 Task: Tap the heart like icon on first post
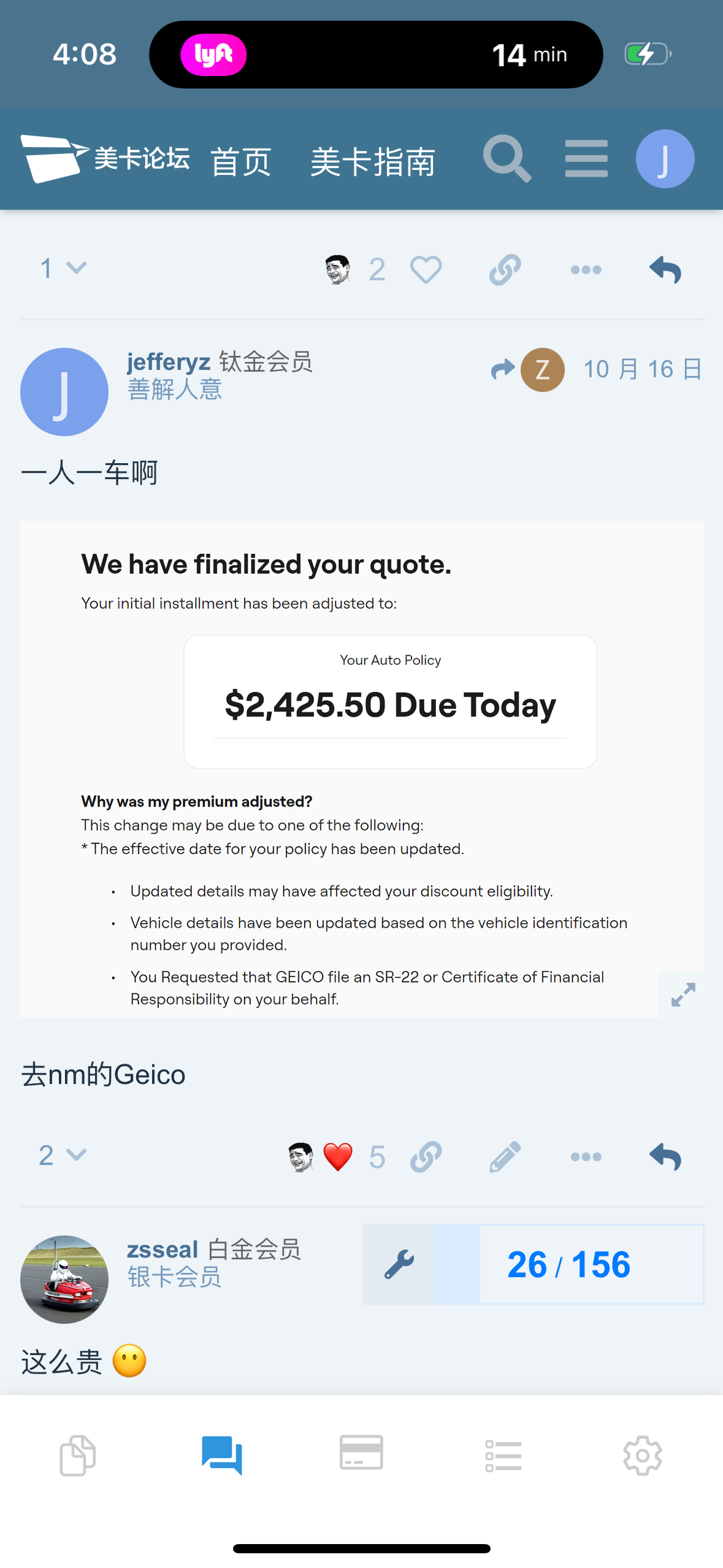pos(426,270)
